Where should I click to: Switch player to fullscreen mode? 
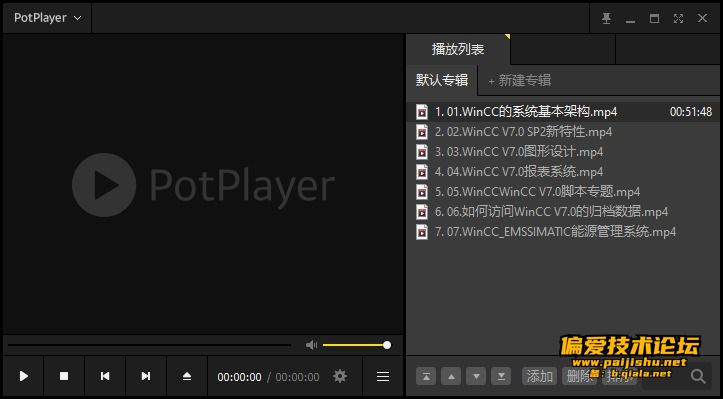[678, 18]
